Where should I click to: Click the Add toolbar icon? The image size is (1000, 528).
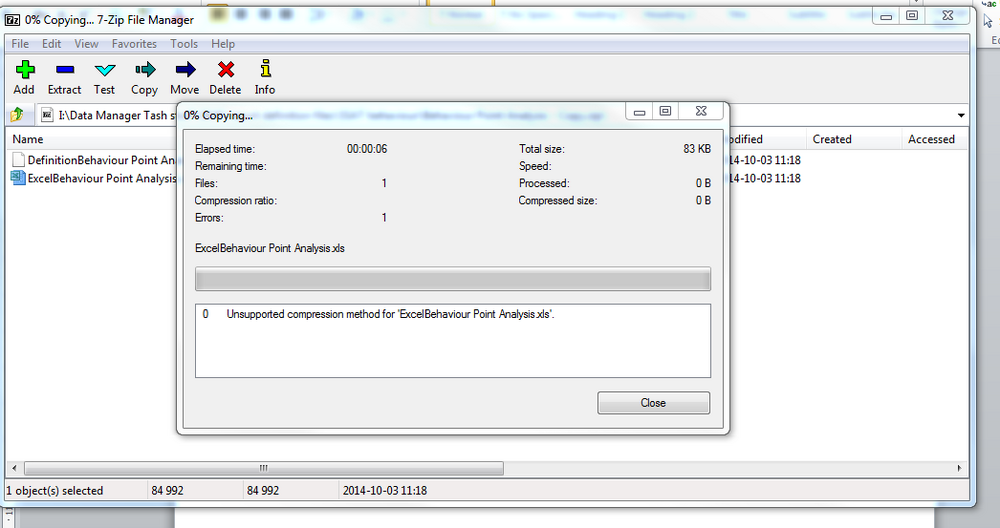click(25, 70)
